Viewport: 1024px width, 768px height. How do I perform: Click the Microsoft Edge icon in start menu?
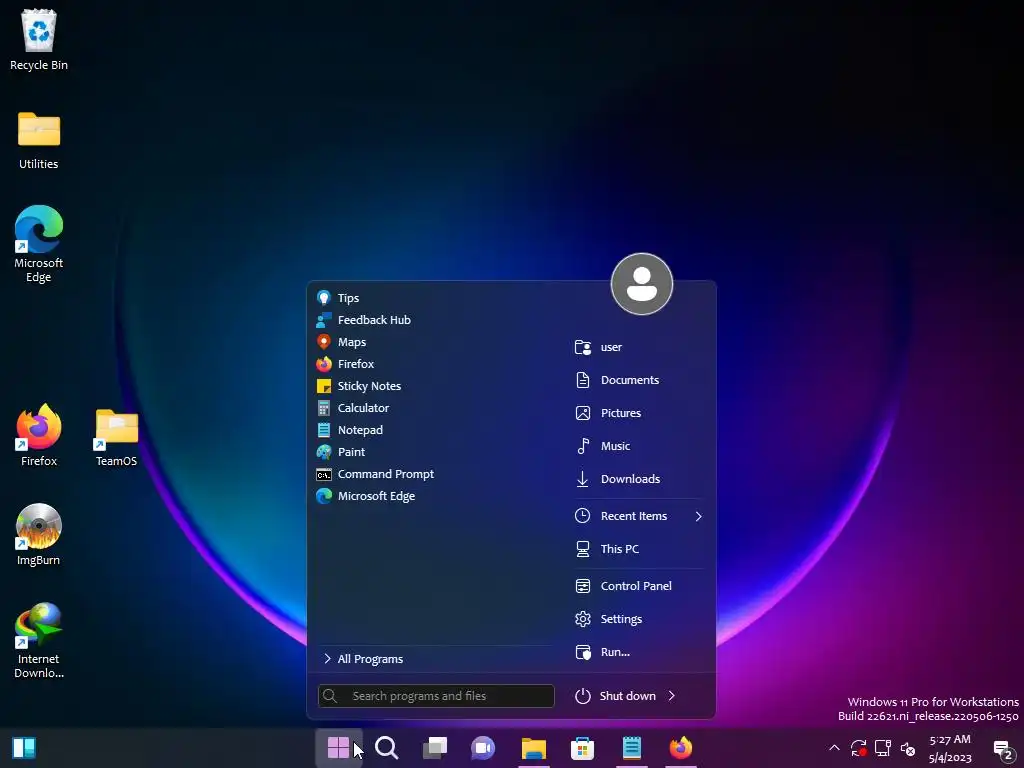click(x=324, y=496)
